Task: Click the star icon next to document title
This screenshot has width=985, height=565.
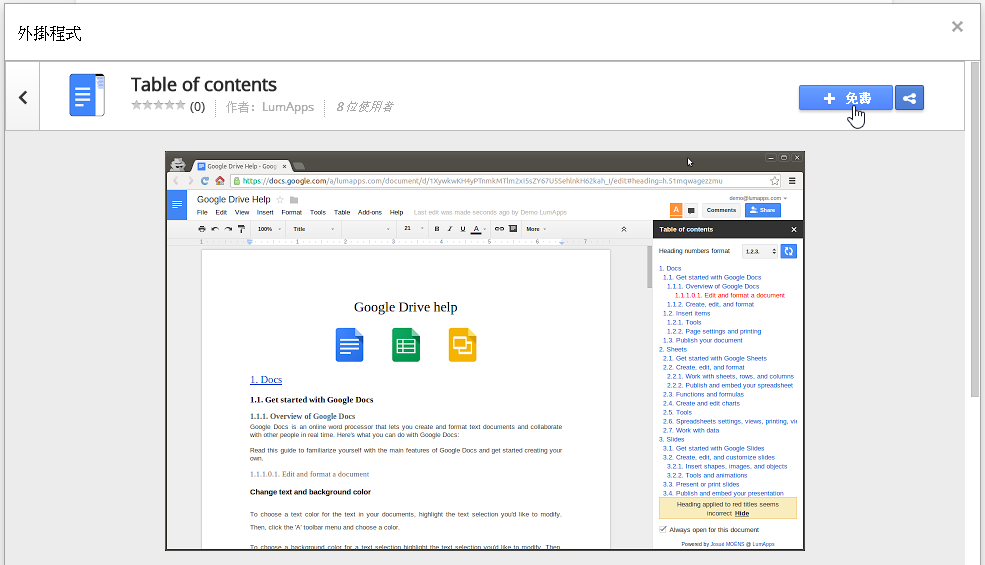Action: tap(280, 200)
